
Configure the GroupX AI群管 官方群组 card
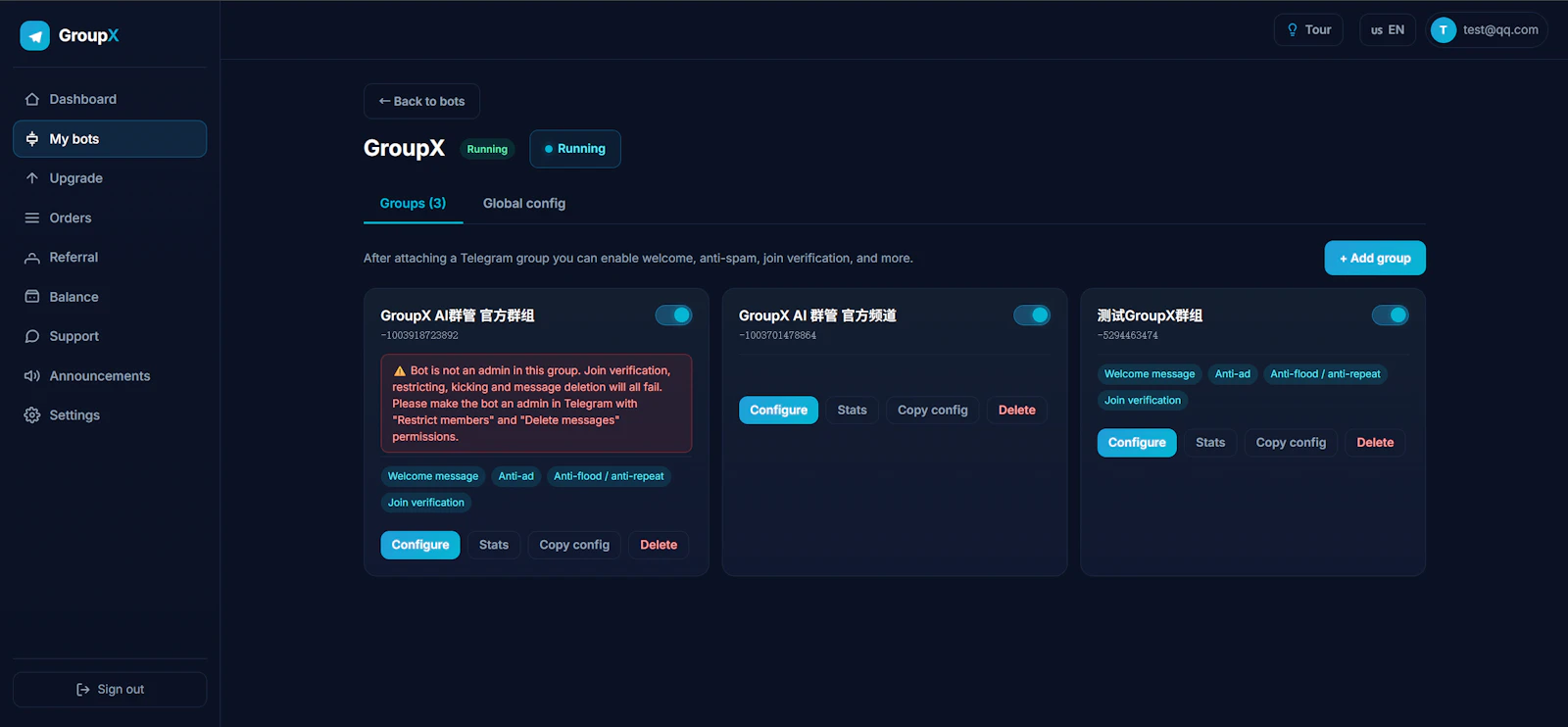click(x=420, y=545)
